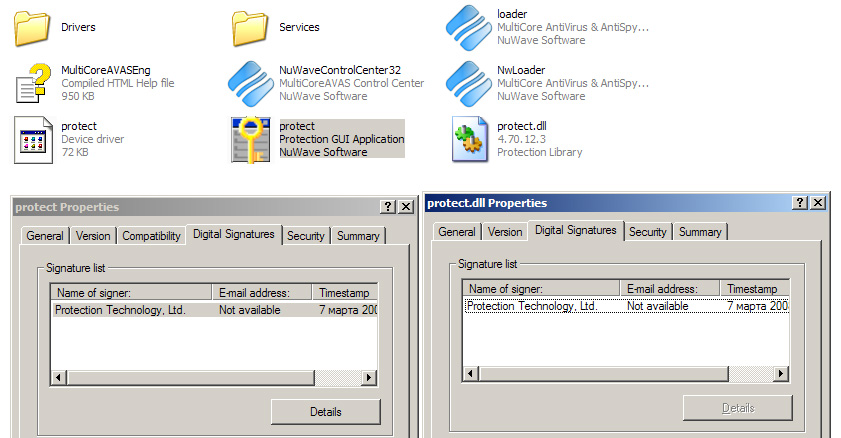Select the protect.dll library icon
Viewport: 841px width, 438px height.
[x=470, y=139]
